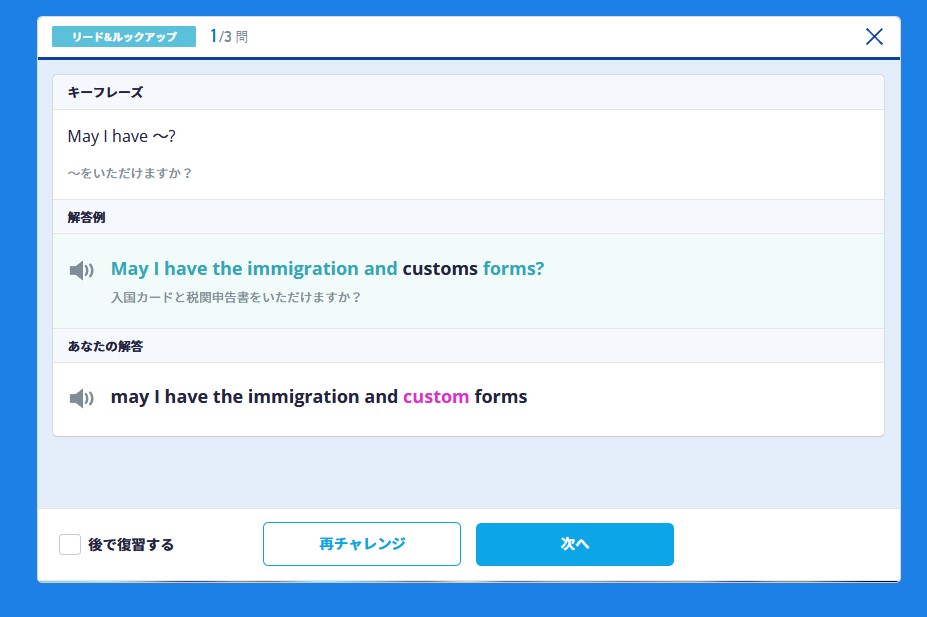Play the model answer audio speaker icon
This screenshot has height=617, width=927.
tap(82, 270)
